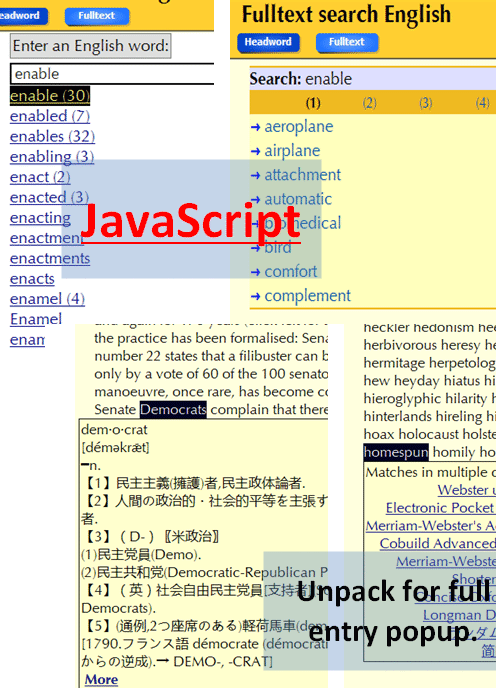Click the arrow icon beside attachment
The width and height of the screenshot is (496, 688).
point(255,176)
